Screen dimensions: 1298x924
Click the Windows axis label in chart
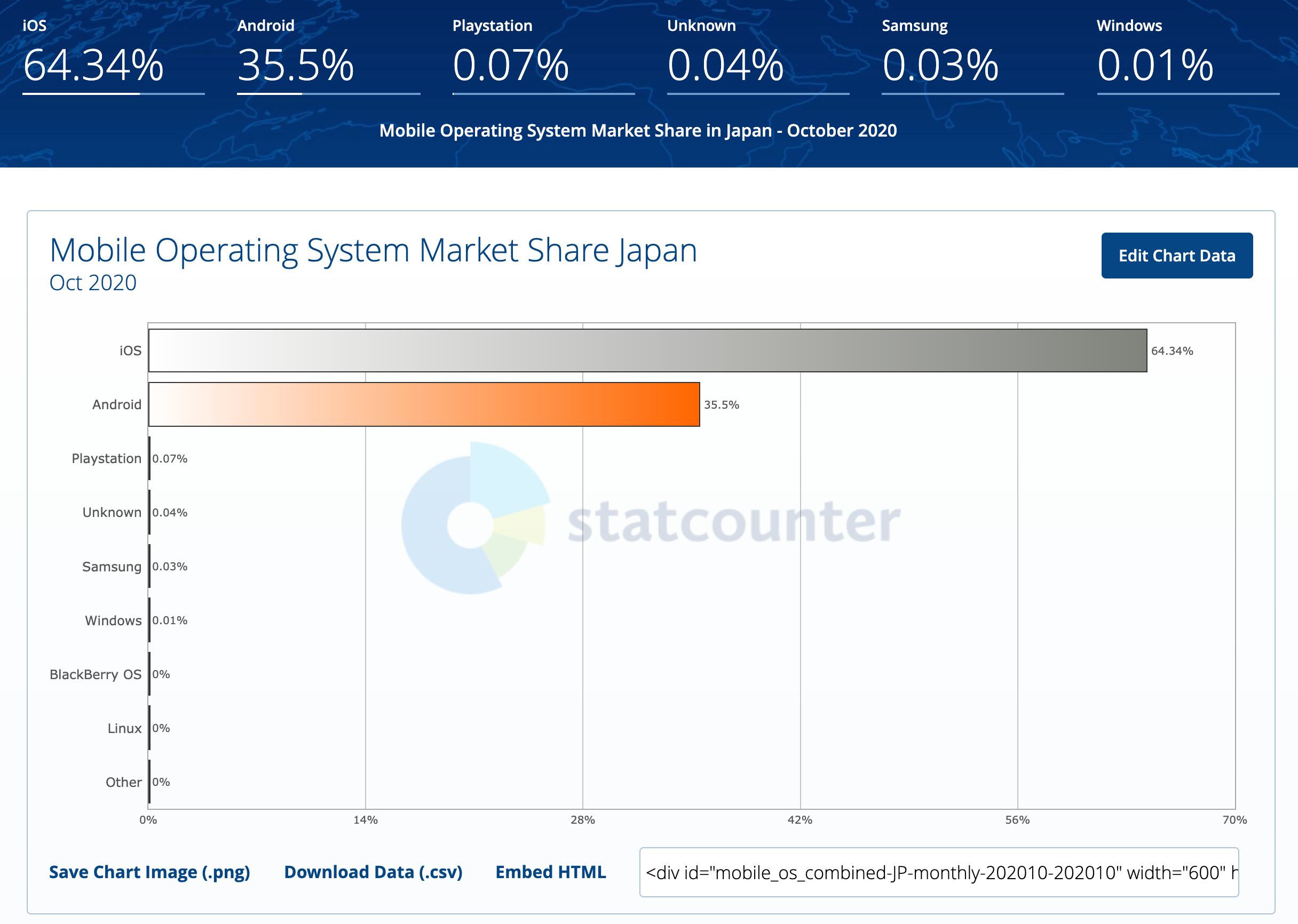pos(113,620)
